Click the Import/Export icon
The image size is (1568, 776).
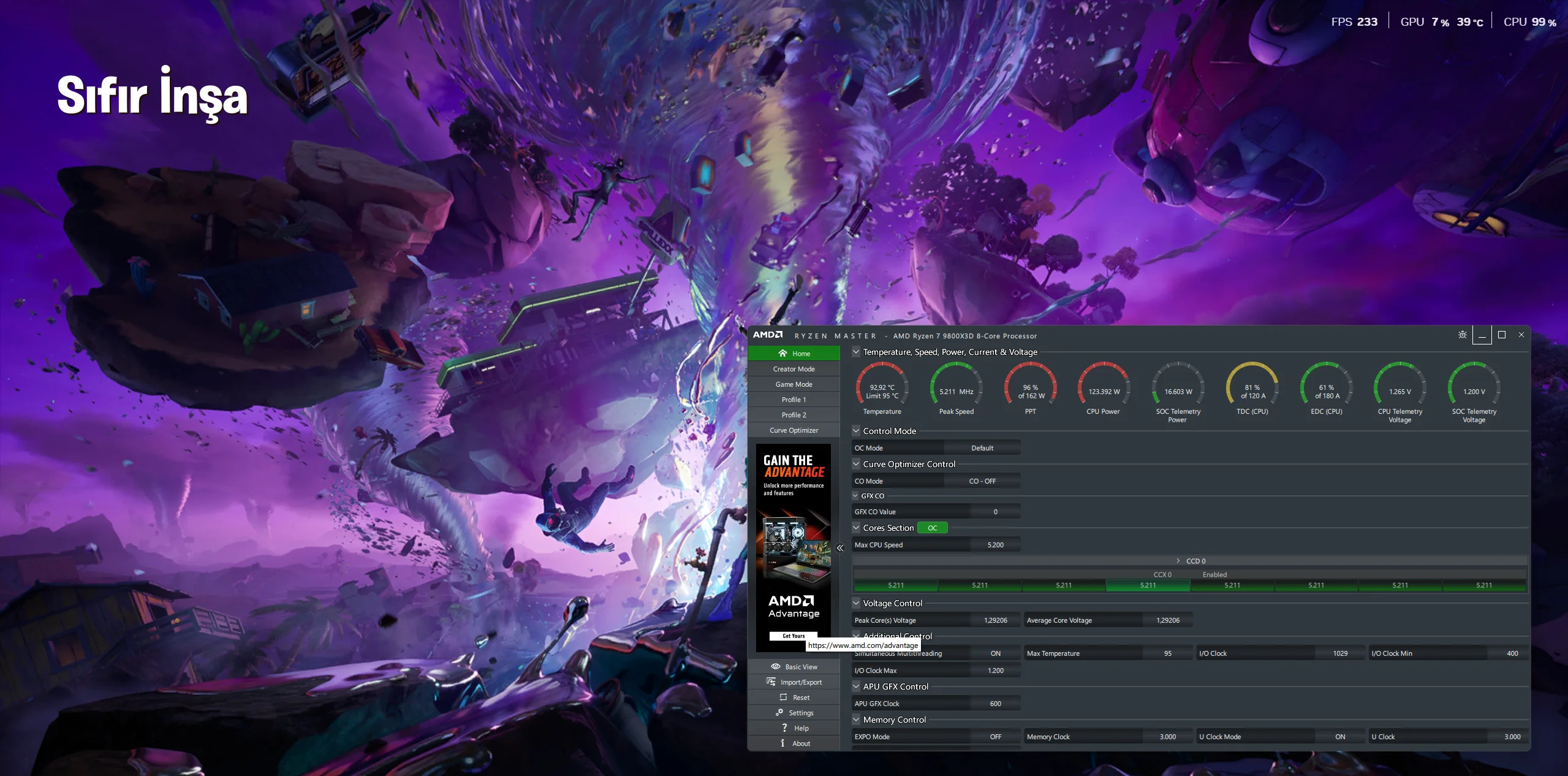coord(771,682)
